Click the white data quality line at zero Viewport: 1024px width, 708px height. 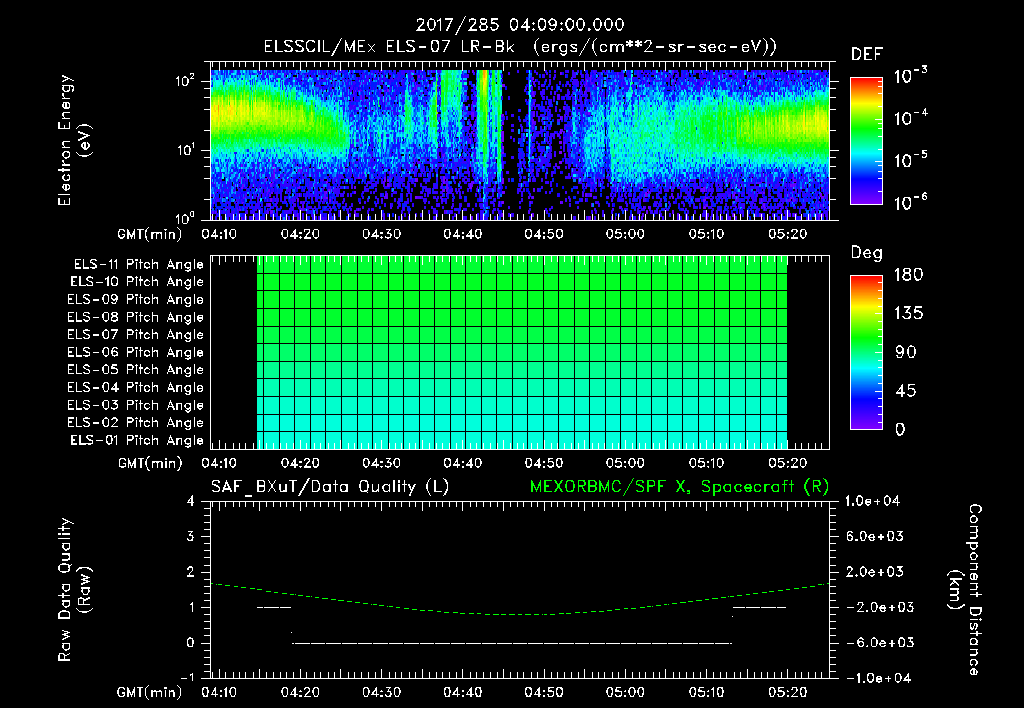pyautogui.click(x=512, y=643)
